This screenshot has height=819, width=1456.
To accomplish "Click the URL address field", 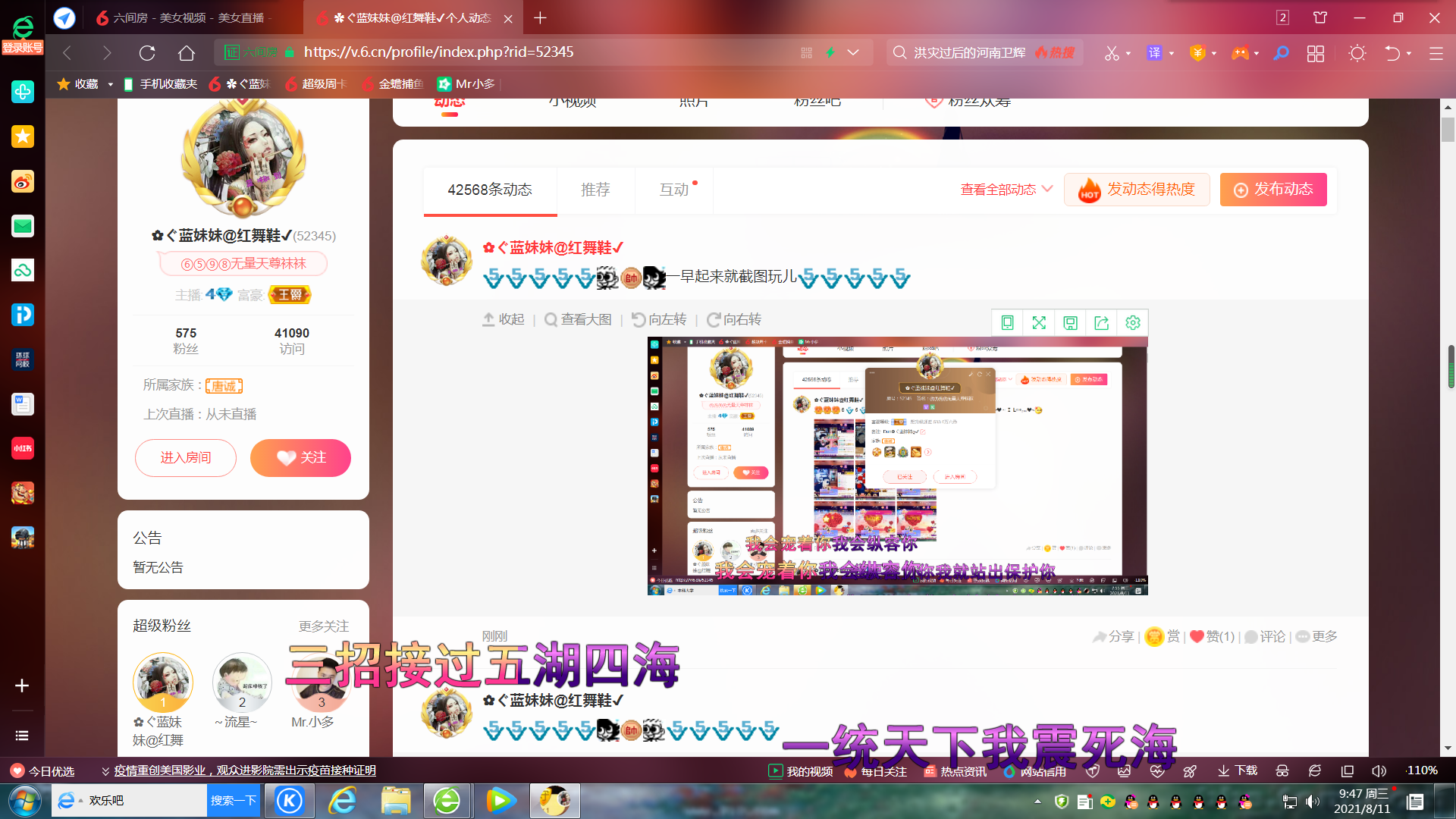I will click(546, 52).
